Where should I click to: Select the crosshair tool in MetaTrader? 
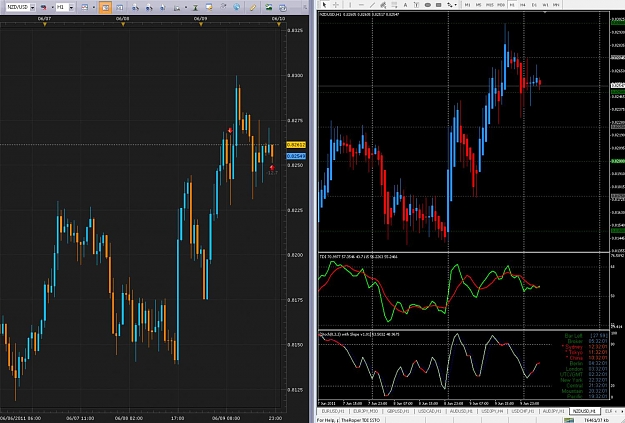click(336, 5)
